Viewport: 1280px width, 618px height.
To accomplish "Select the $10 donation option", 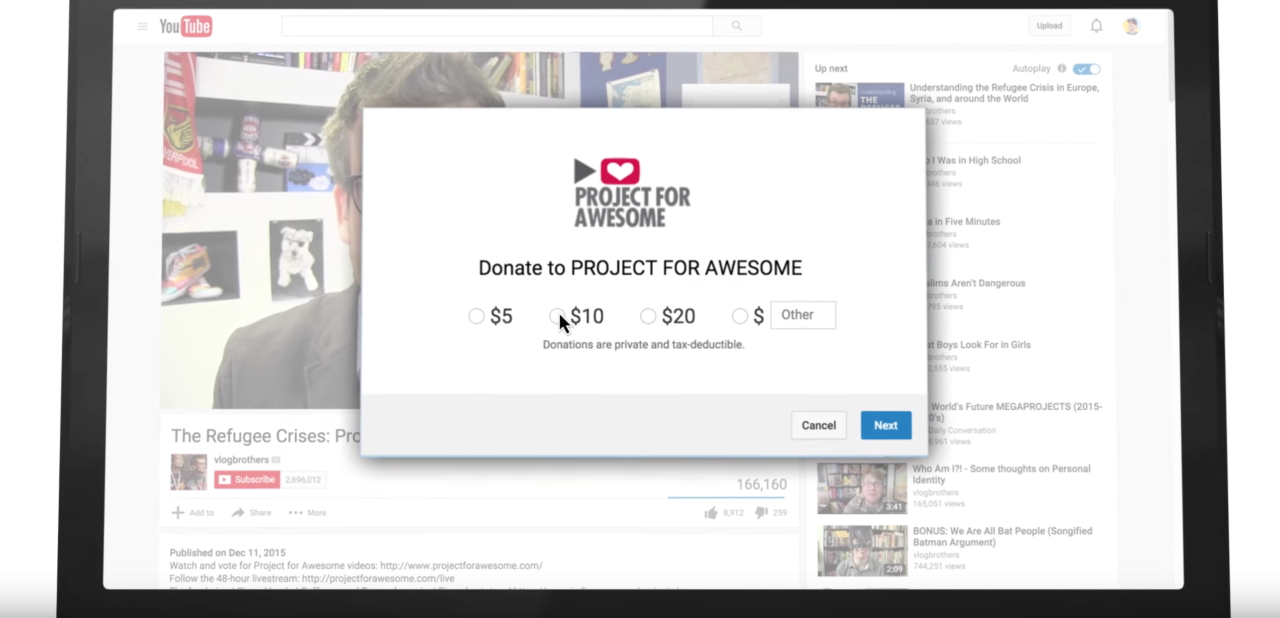I will [x=557, y=316].
